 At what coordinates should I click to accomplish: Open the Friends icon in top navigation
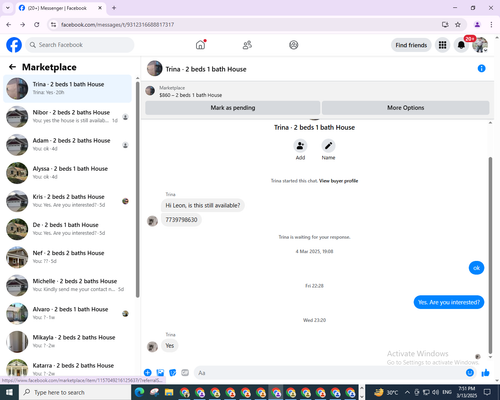click(247, 45)
